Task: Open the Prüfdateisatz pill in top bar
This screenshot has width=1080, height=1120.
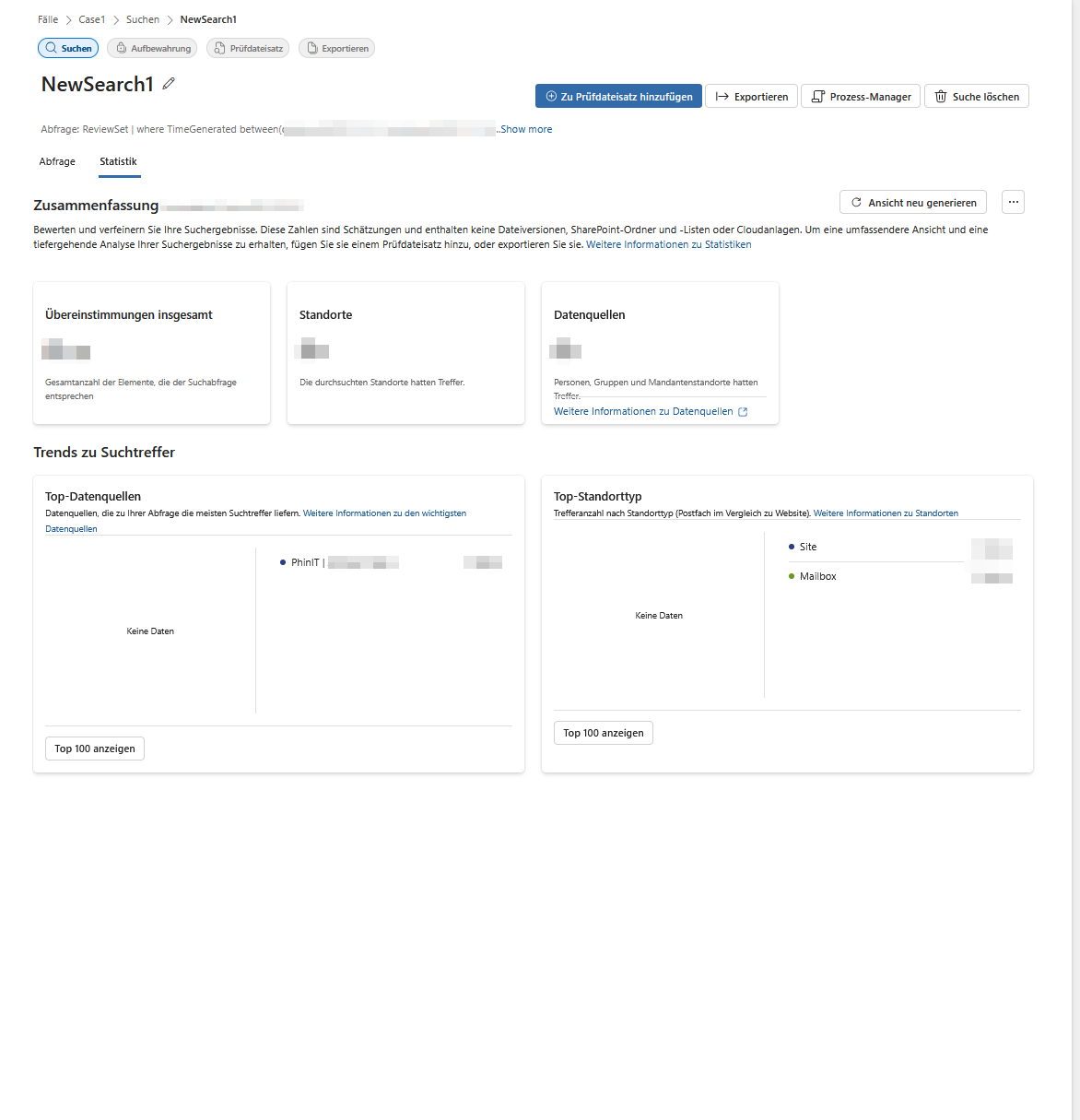Action: 248,48
